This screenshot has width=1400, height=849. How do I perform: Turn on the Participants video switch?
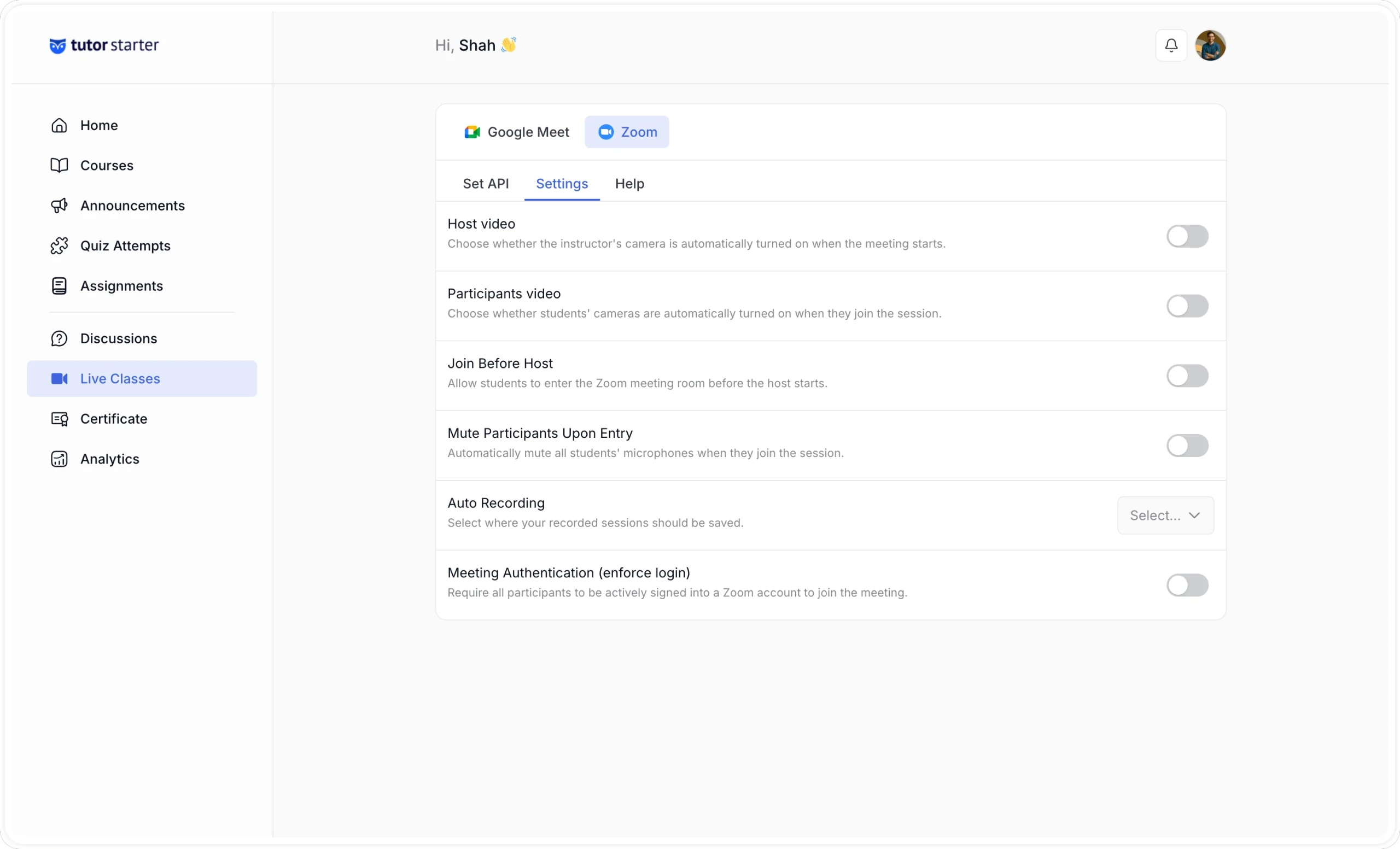click(1187, 306)
